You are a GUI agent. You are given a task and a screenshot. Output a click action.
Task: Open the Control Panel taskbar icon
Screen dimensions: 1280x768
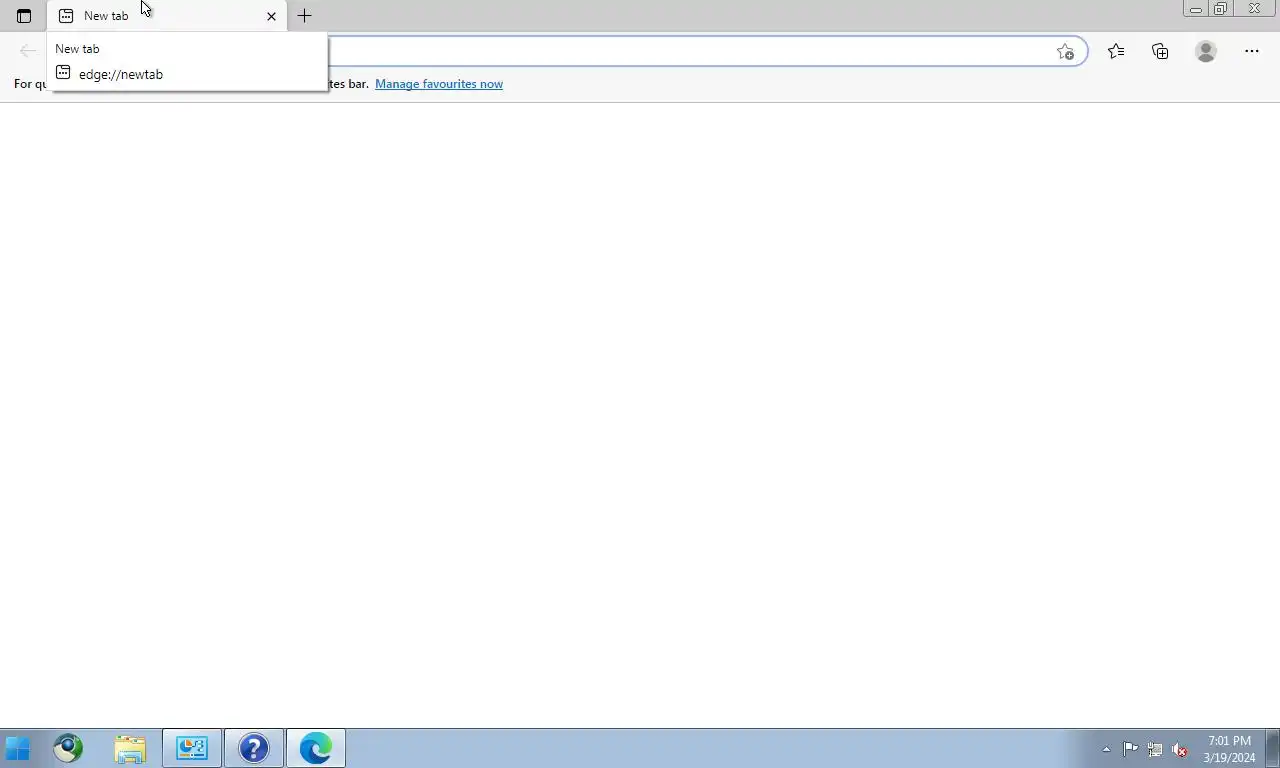pyautogui.click(x=192, y=748)
